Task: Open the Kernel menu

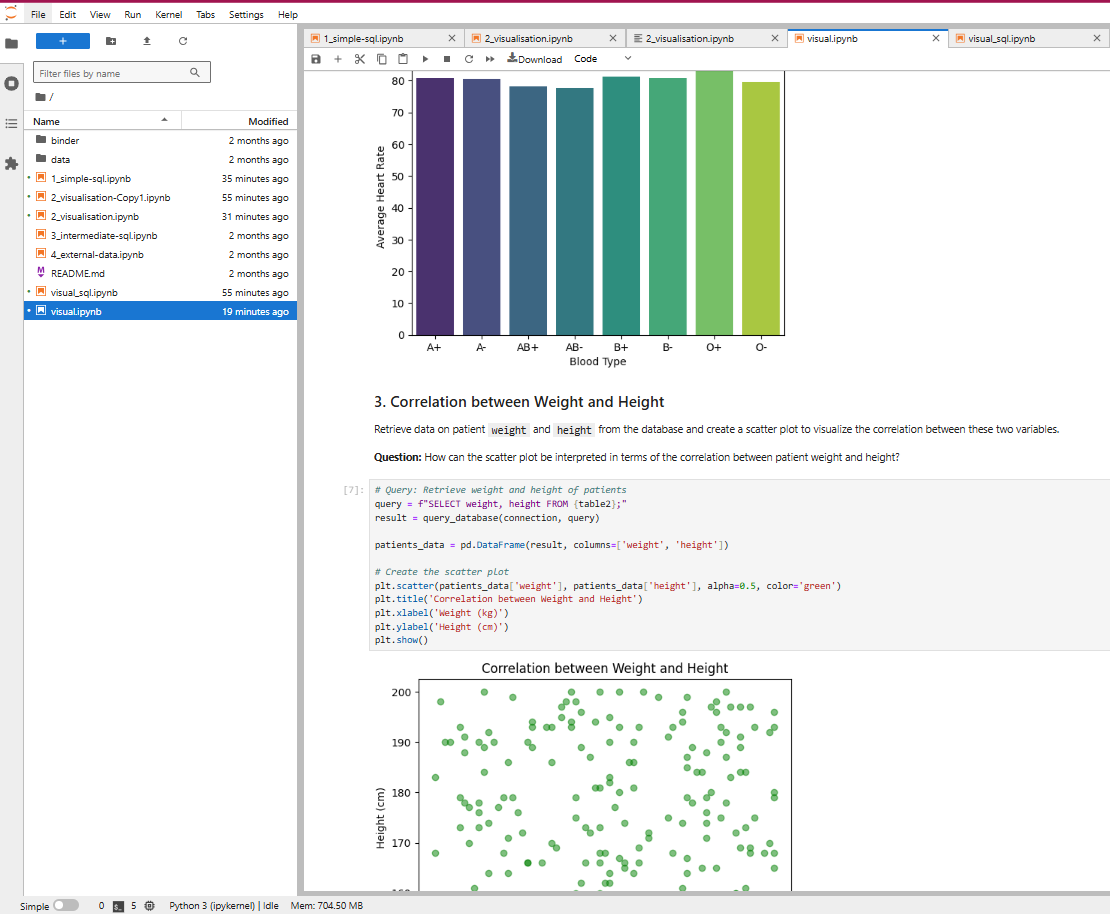Action: pos(168,14)
